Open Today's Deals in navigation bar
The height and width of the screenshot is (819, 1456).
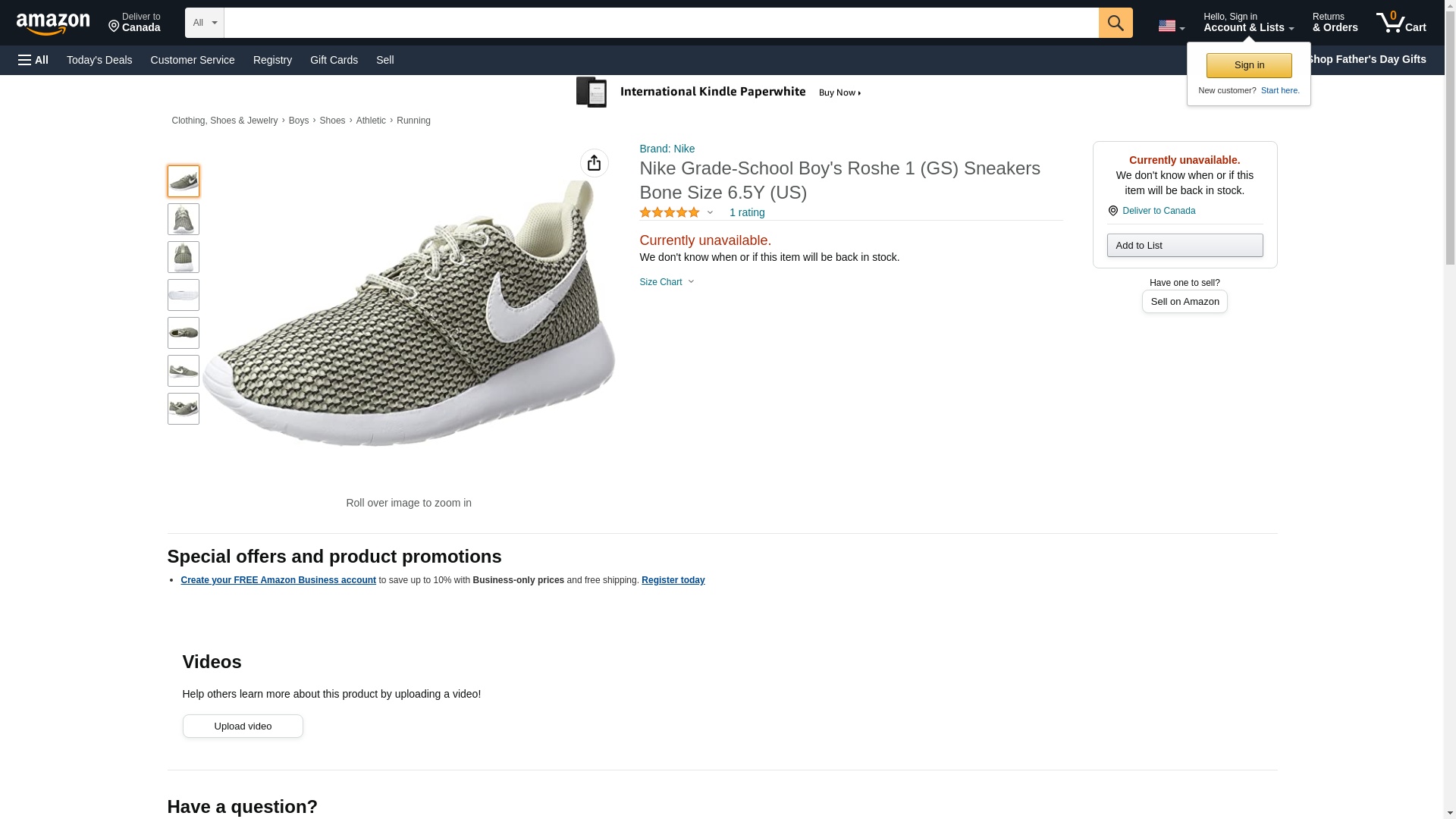tap(99, 60)
